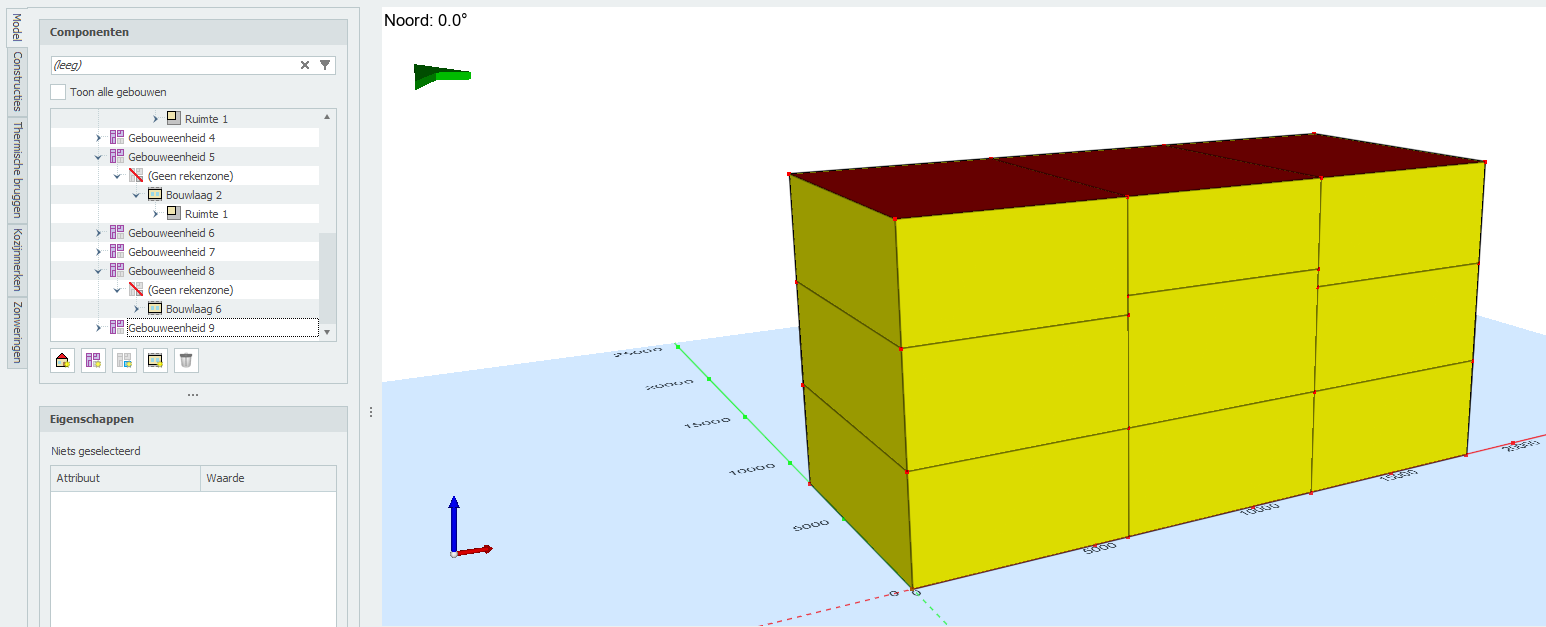
Task: Click the add building unit icon button
Action: (x=94, y=361)
